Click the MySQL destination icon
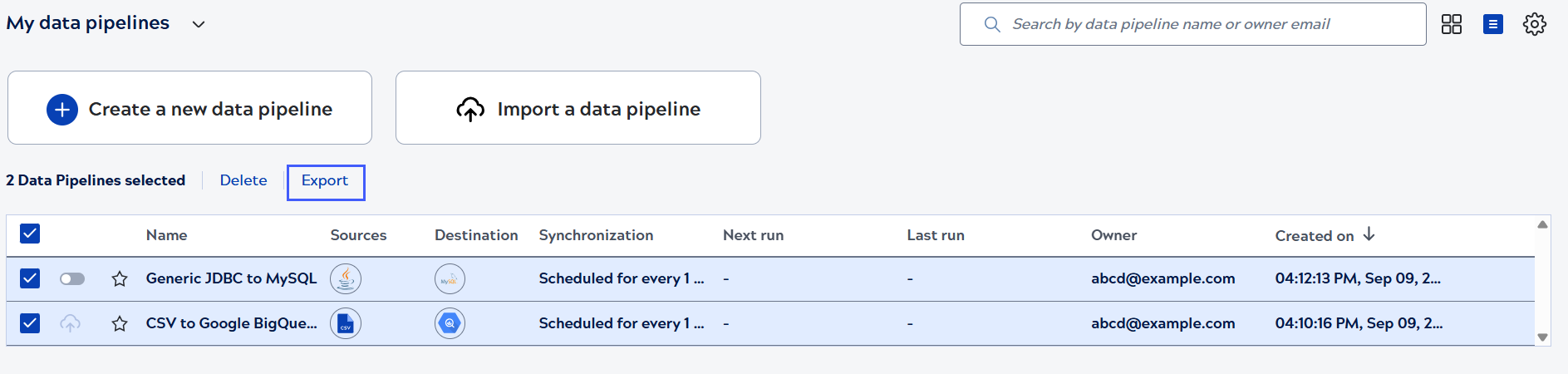Viewport: 1568px width, 374px height. point(450,279)
